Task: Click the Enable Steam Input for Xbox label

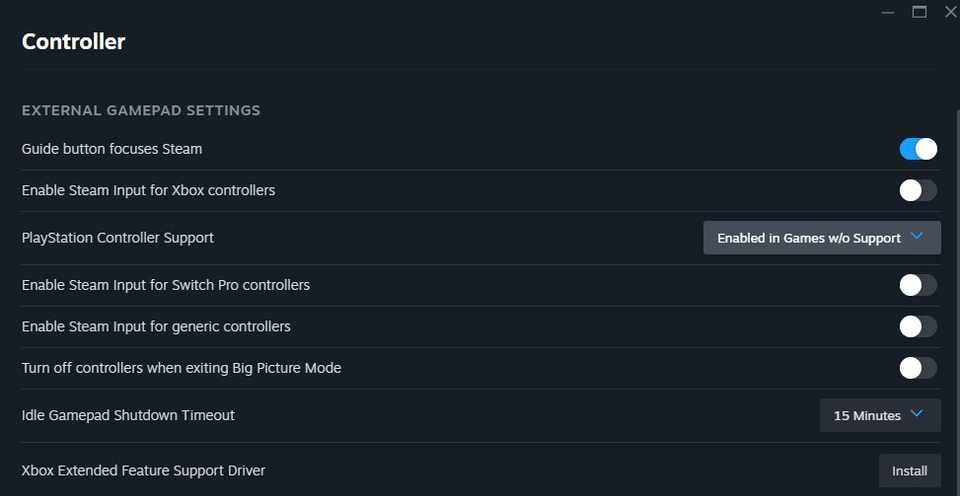Action: (148, 190)
